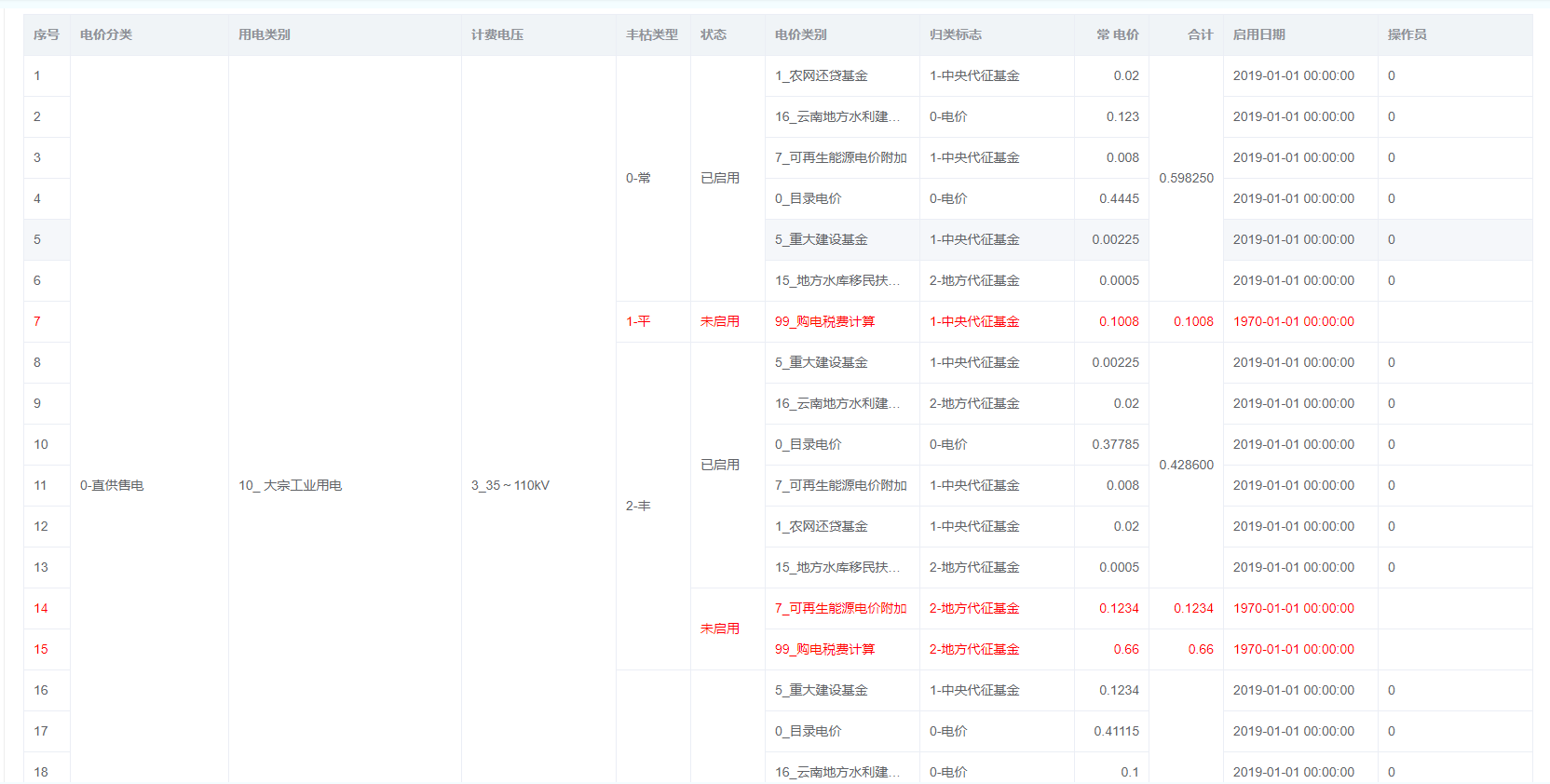1550x784 pixels.
Task: Click red row number 14
Action: (41, 608)
